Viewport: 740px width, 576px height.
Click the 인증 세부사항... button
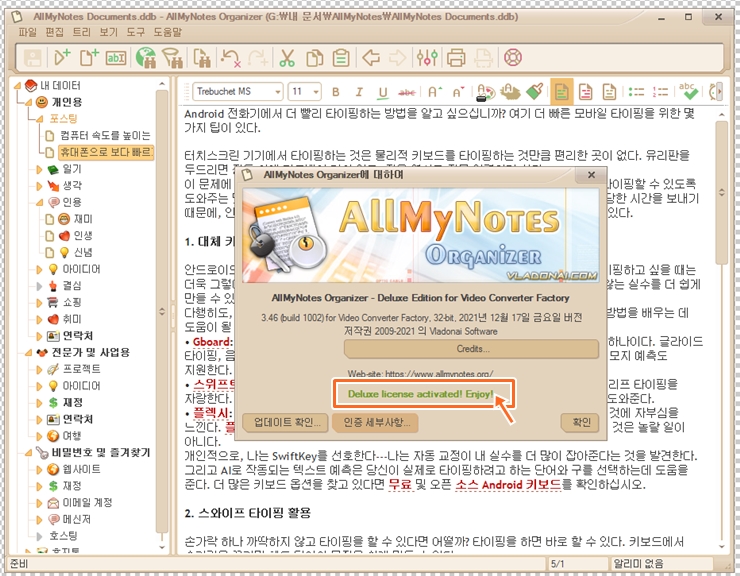click(x=376, y=423)
